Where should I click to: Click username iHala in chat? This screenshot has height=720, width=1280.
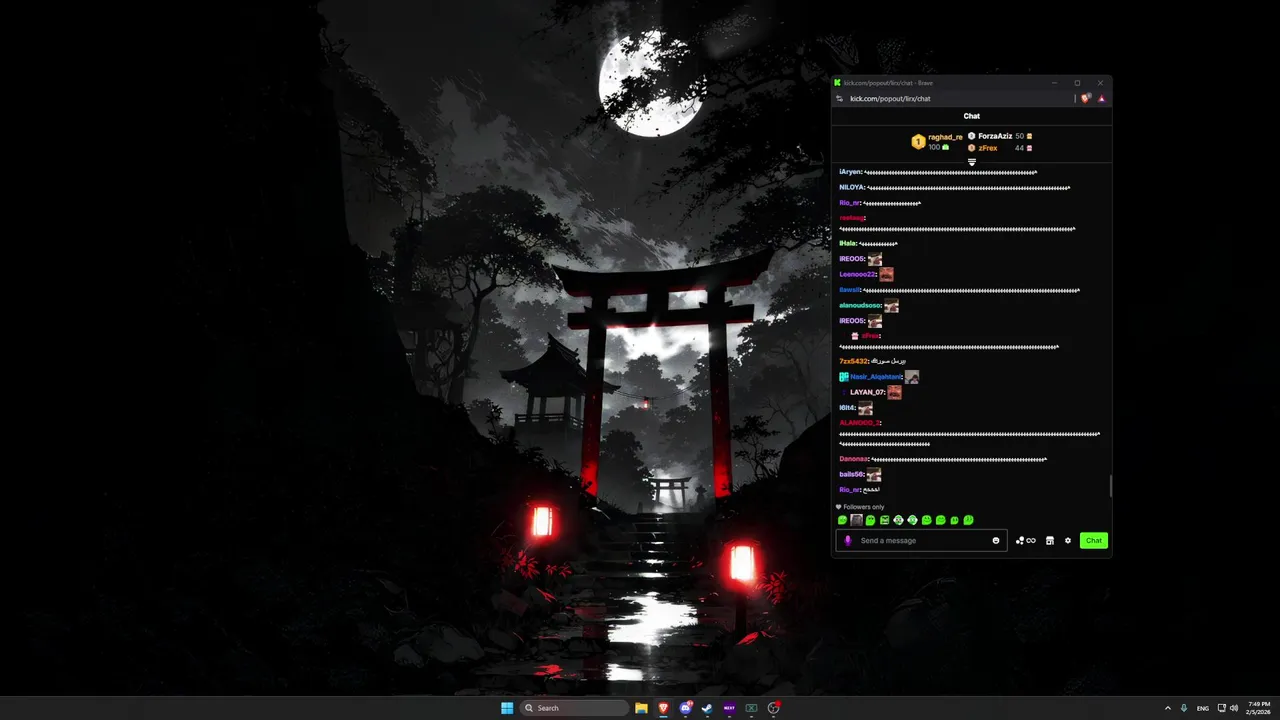(848, 243)
